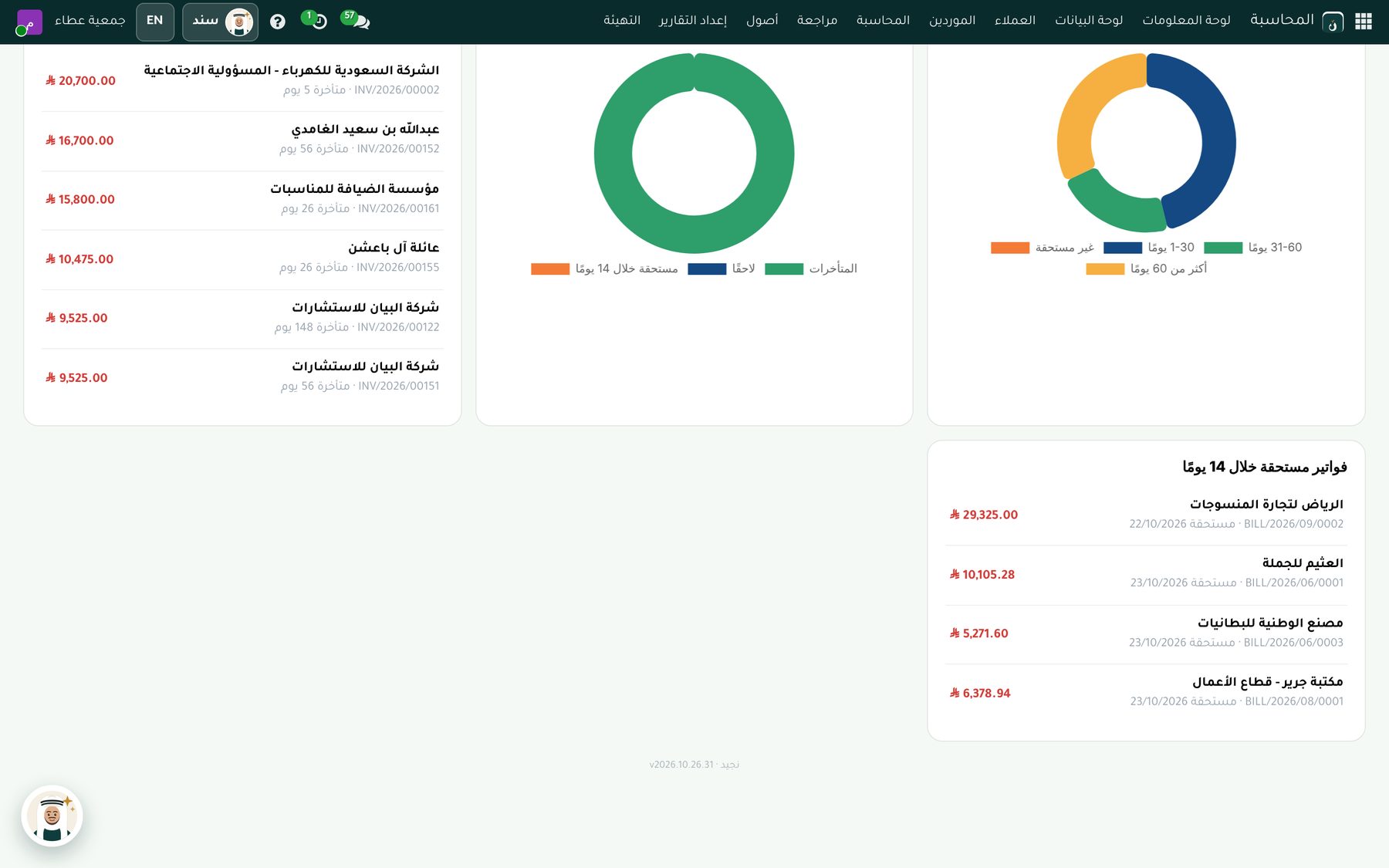Open مؤسسة الضيافة للمناسبات invoice row
The width and height of the screenshot is (1389, 868).
point(242,200)
